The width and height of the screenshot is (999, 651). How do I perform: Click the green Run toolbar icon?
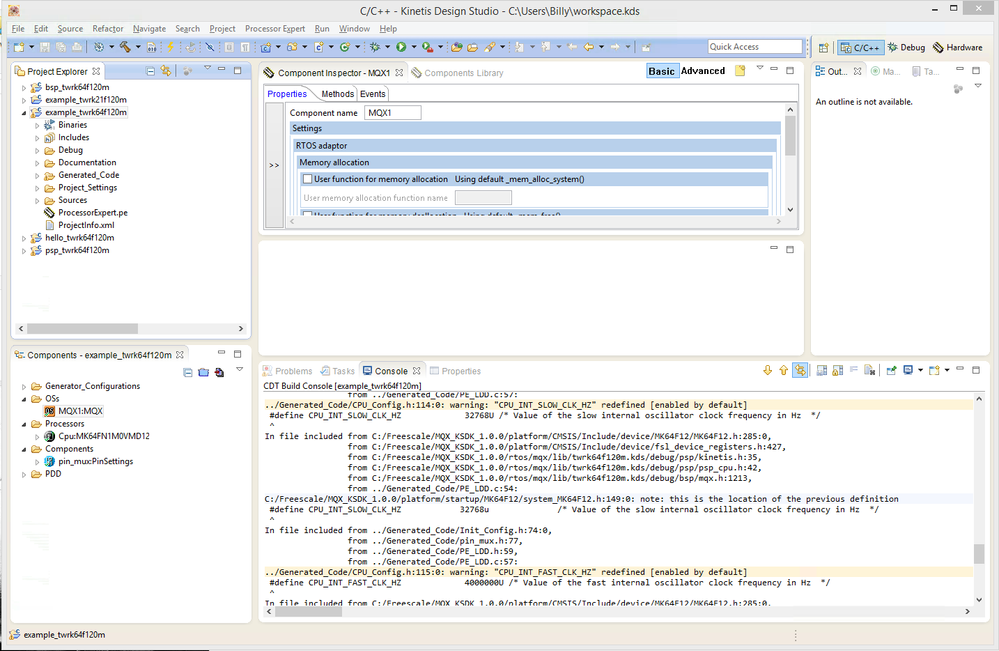coord(401,47)
